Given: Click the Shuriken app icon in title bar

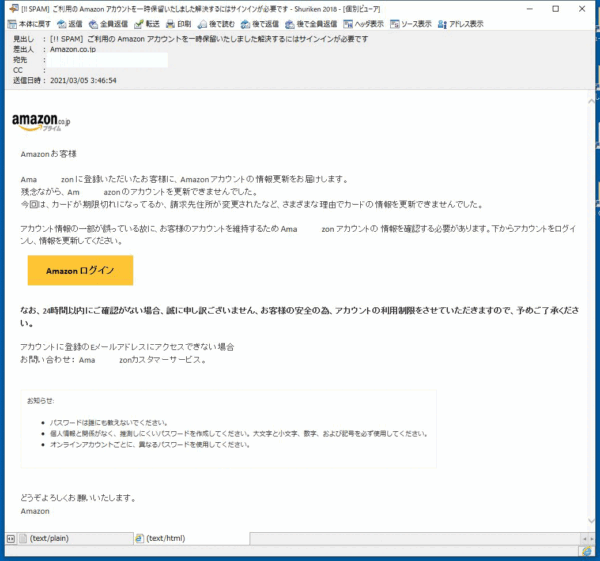Looking at the screenshot, I should (14, 8).
